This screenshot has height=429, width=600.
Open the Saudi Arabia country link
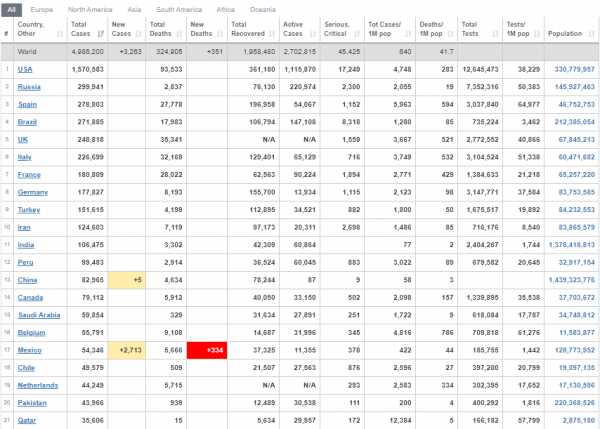pos(39,315)
